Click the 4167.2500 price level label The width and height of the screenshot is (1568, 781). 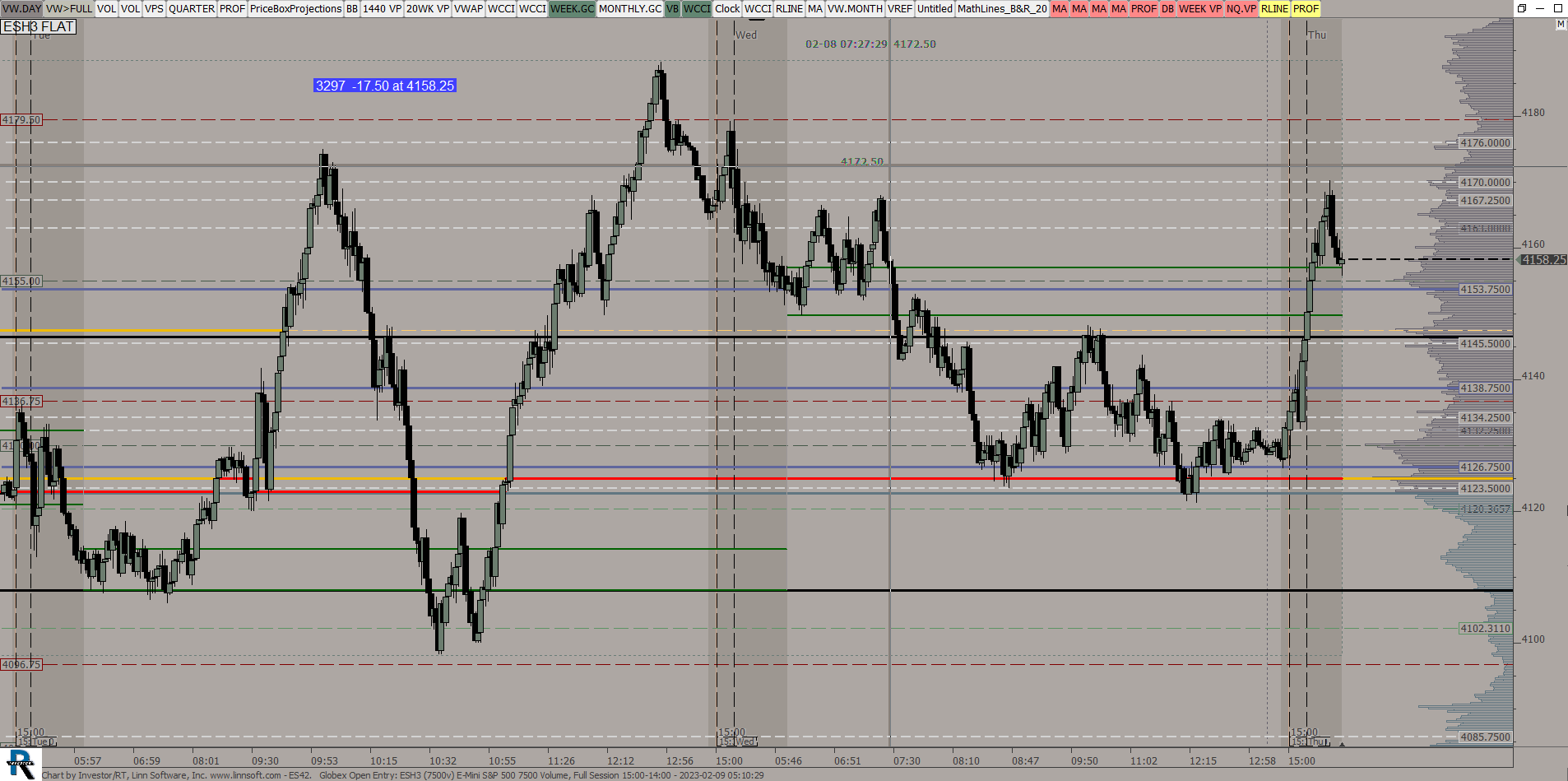(1485, 201)
